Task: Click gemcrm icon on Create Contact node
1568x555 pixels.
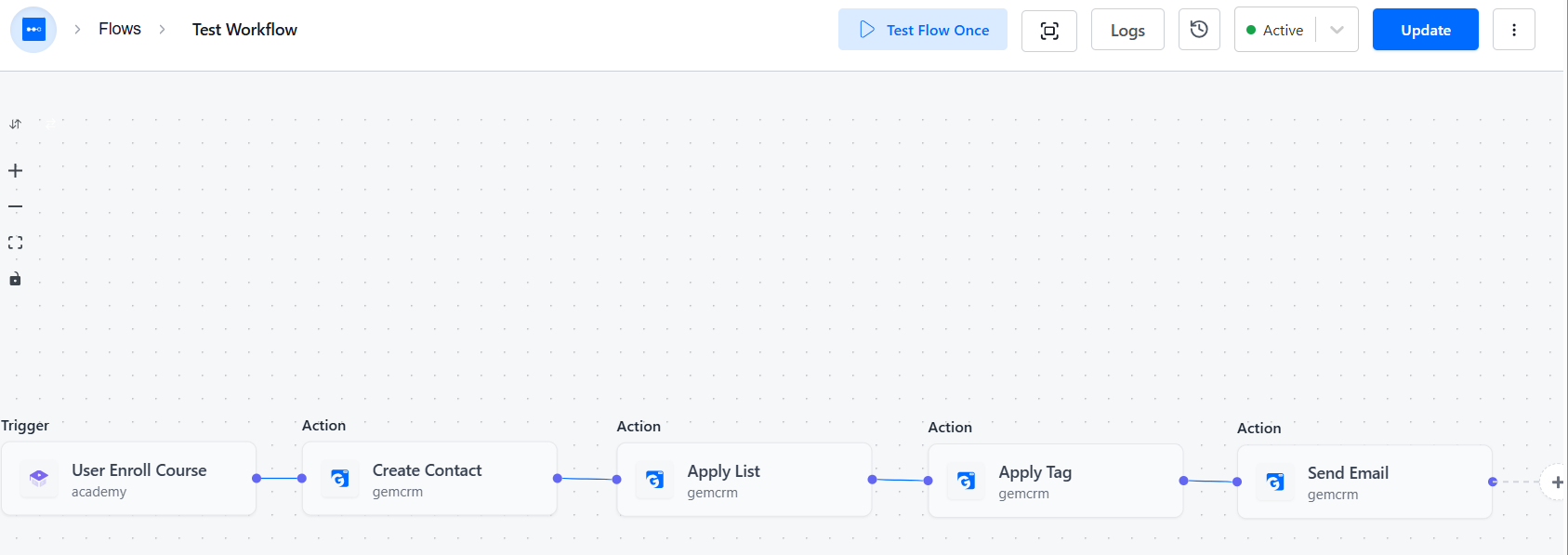Action: pos(340,478)
